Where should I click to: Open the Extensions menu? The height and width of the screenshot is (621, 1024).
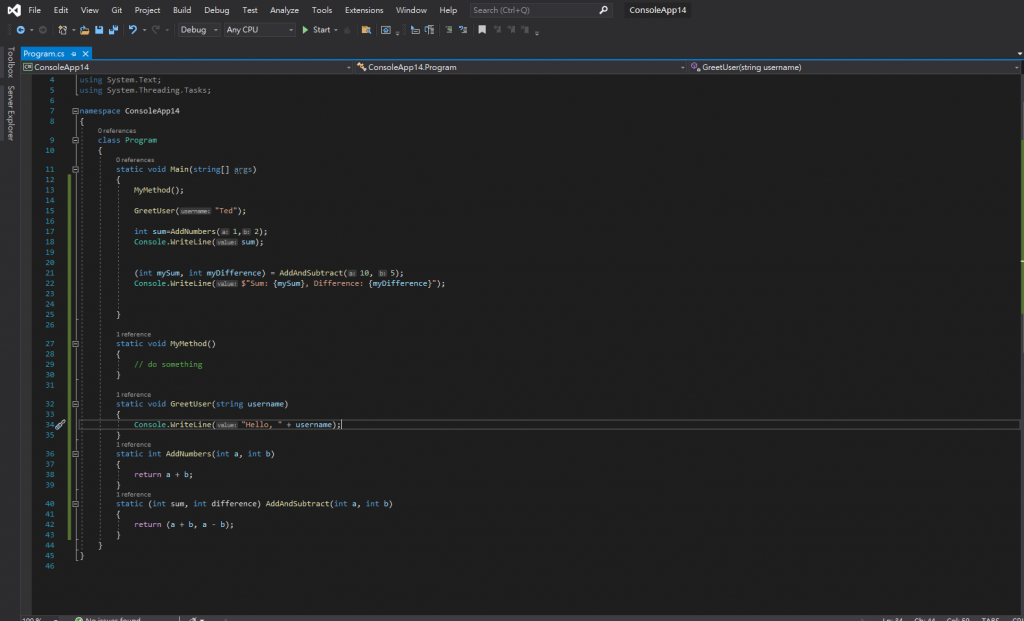[x=364, y=10]
